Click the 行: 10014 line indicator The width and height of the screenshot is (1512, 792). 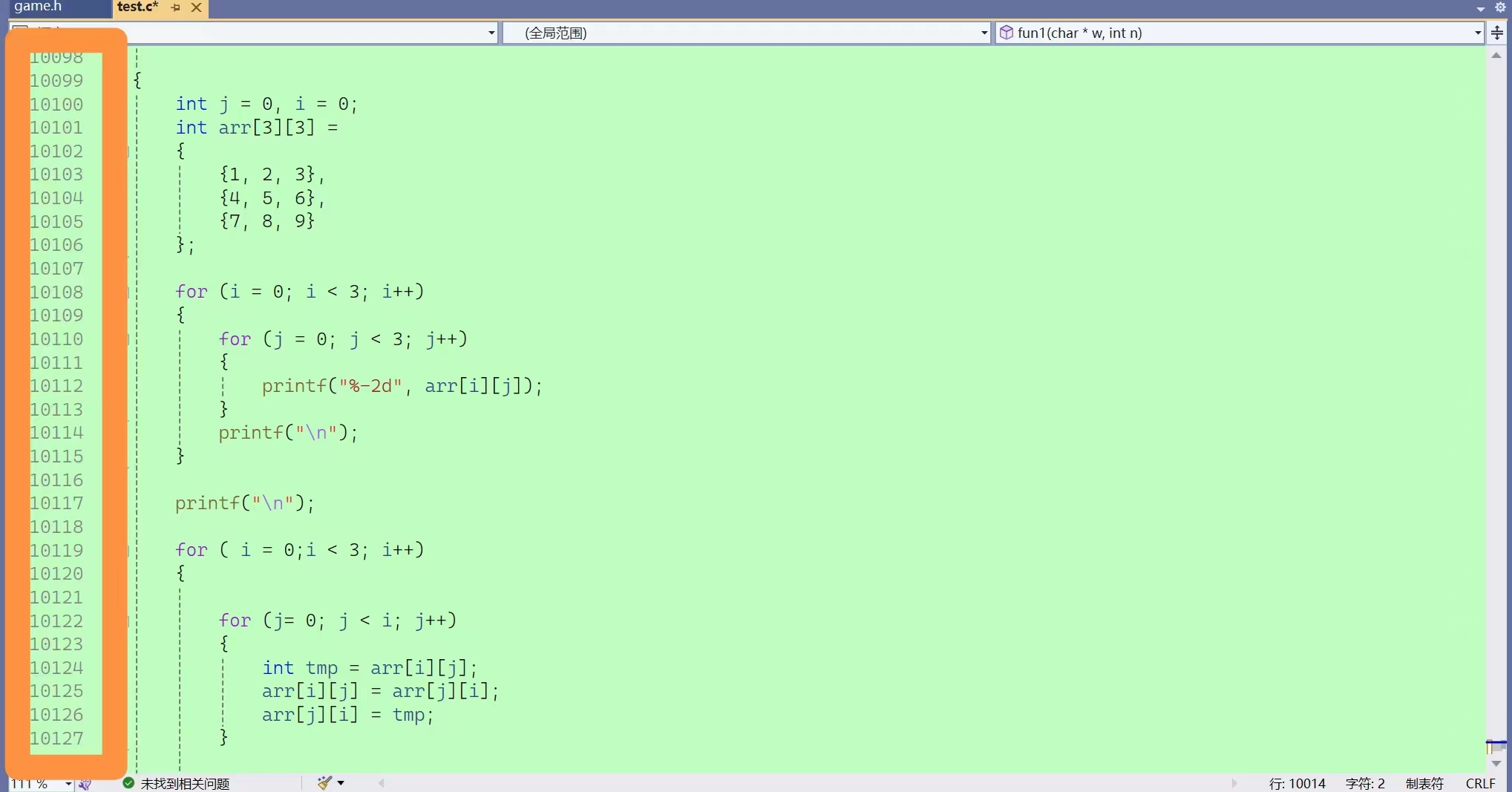tap(1297, 784)
